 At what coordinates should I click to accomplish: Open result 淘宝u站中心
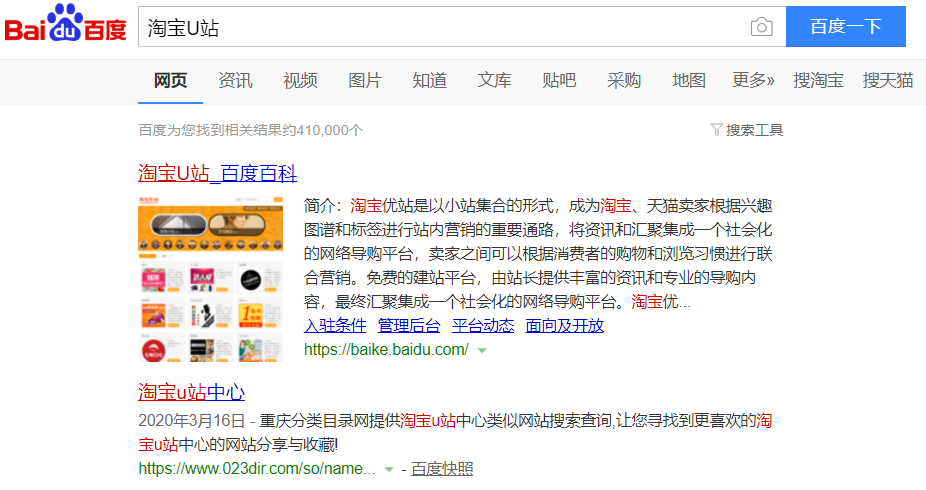click(191, 393)
